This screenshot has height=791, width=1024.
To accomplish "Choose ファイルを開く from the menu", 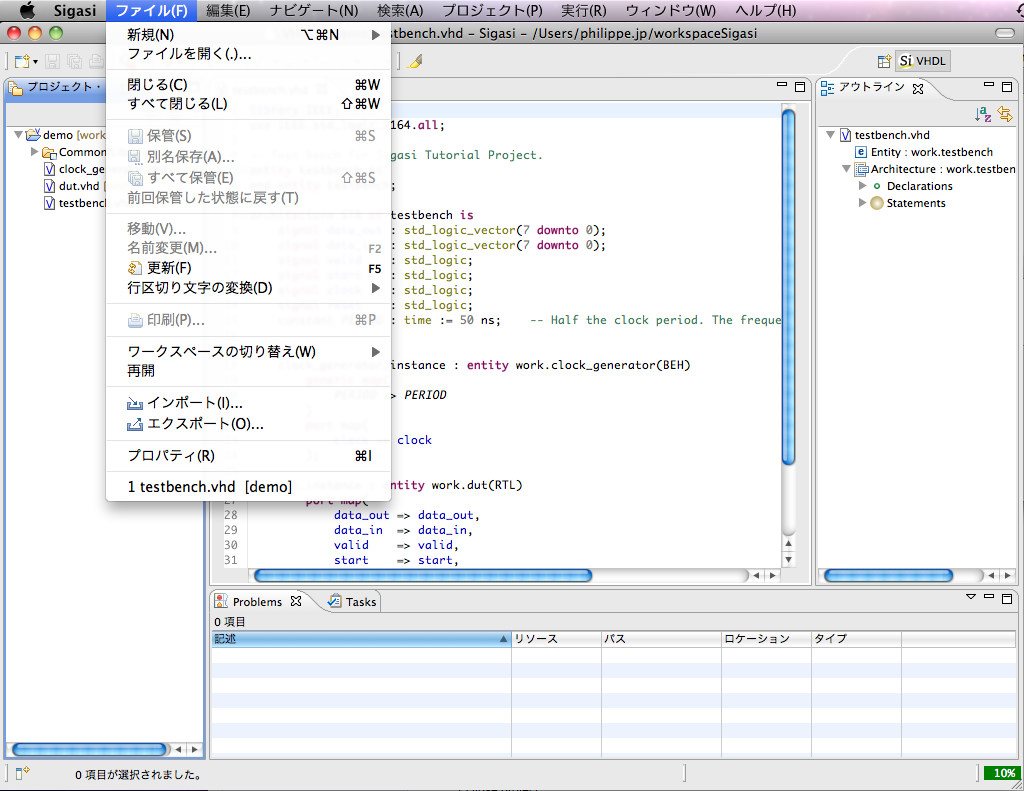I will [x=248, y=54].
